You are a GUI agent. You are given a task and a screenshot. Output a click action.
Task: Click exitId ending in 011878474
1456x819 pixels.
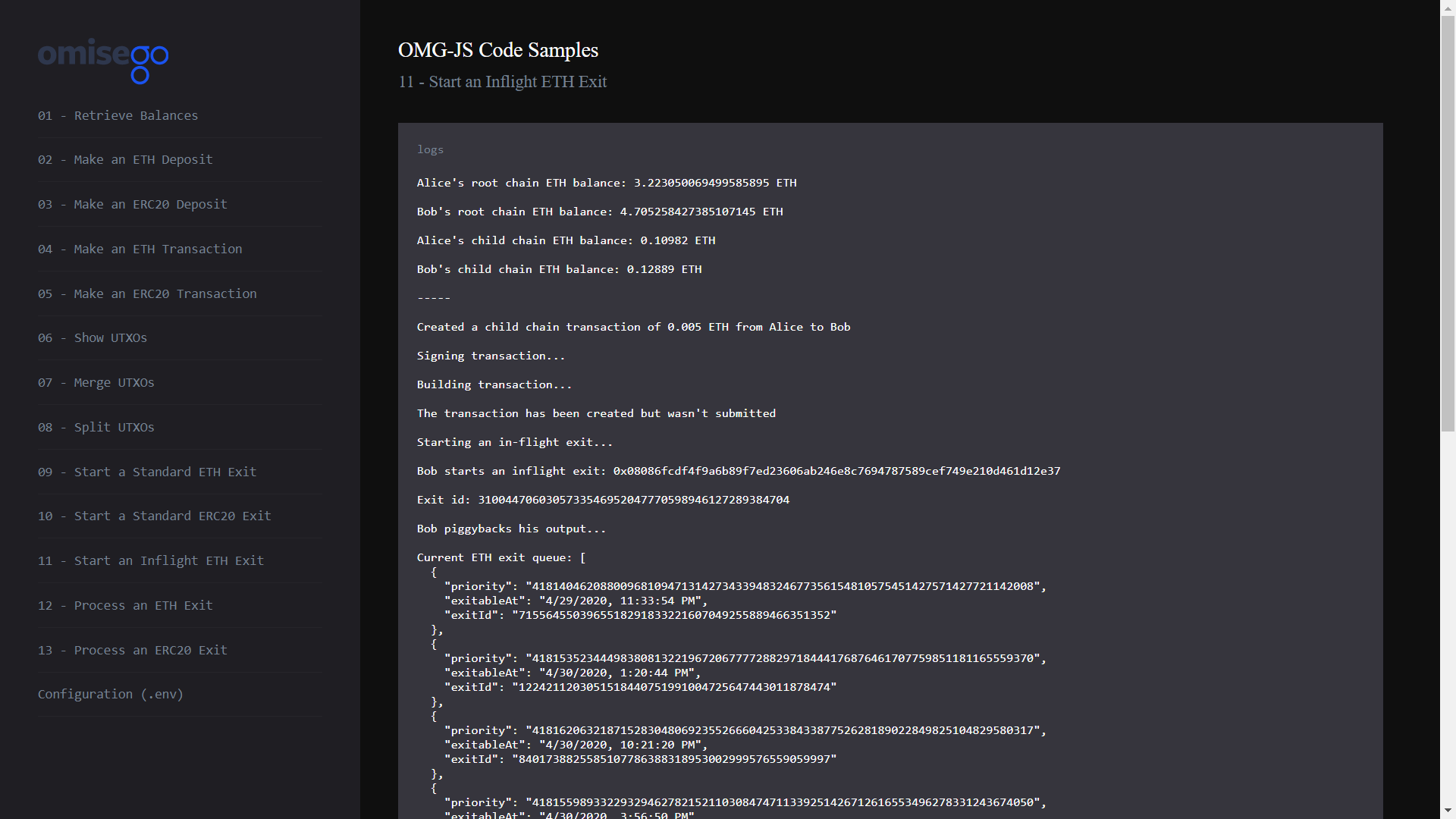pos(641,687)
